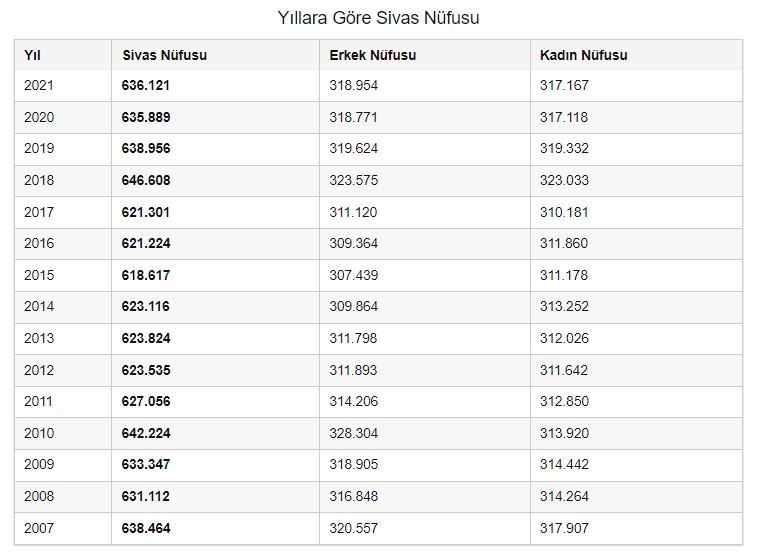Select the 2013 year cell

tap(39, 338)
